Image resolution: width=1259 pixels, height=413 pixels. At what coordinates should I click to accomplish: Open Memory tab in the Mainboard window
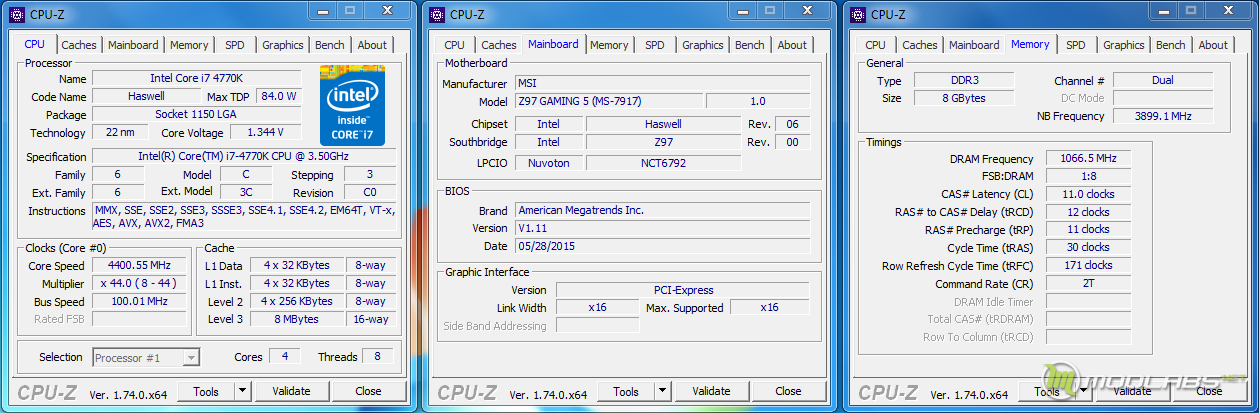point(609,45)
